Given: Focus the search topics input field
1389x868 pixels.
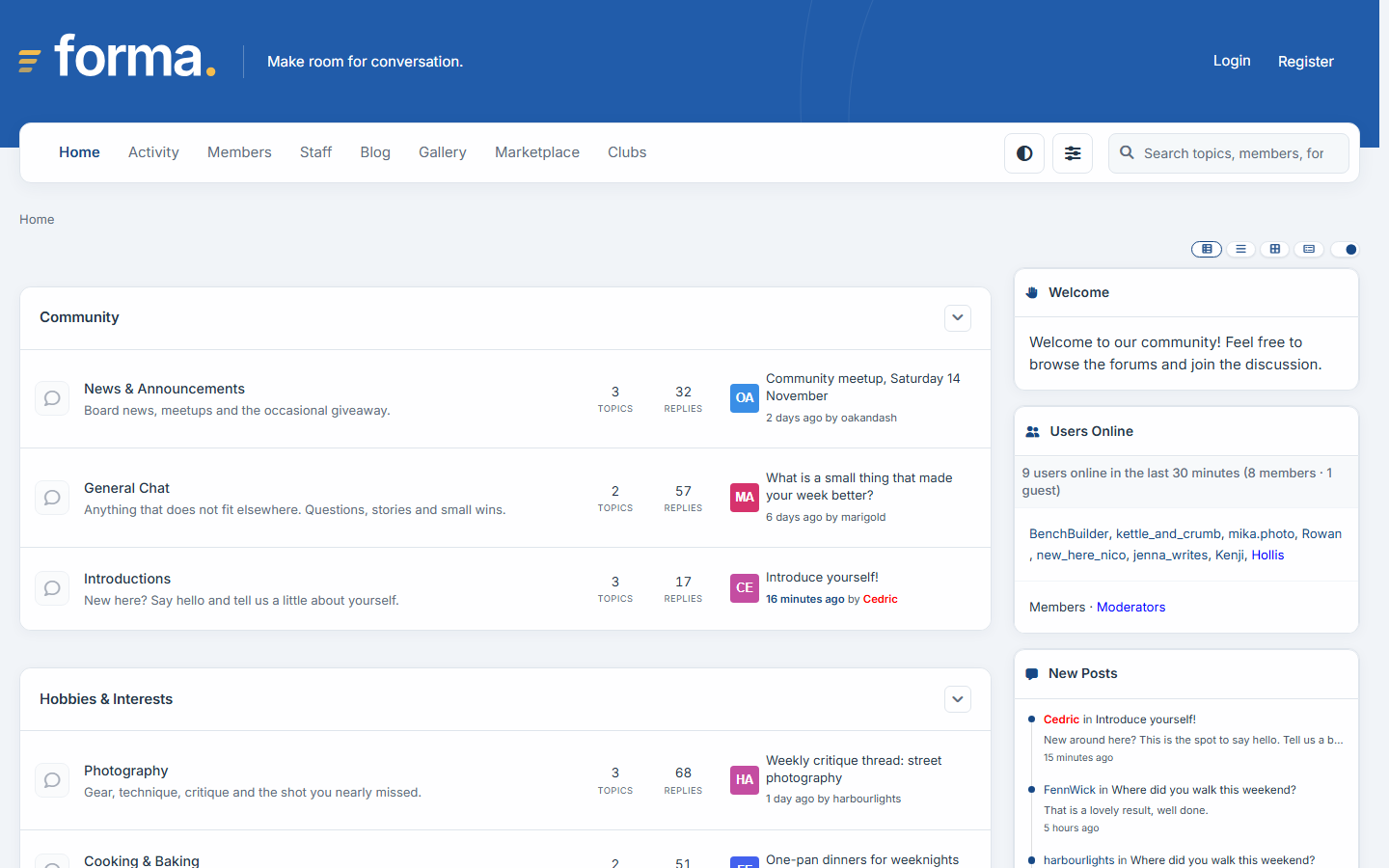Looking at the screenshot, I should [x=1229, y=153].
